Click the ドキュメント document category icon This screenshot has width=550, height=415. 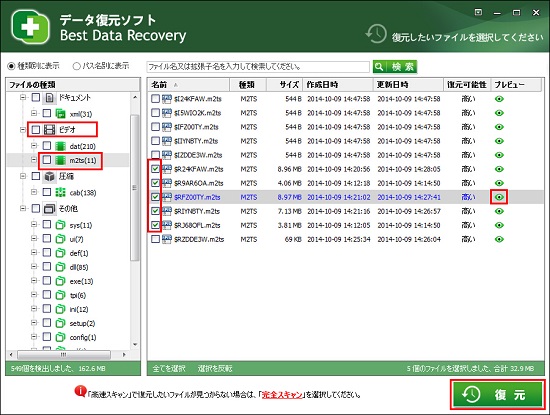49,98
